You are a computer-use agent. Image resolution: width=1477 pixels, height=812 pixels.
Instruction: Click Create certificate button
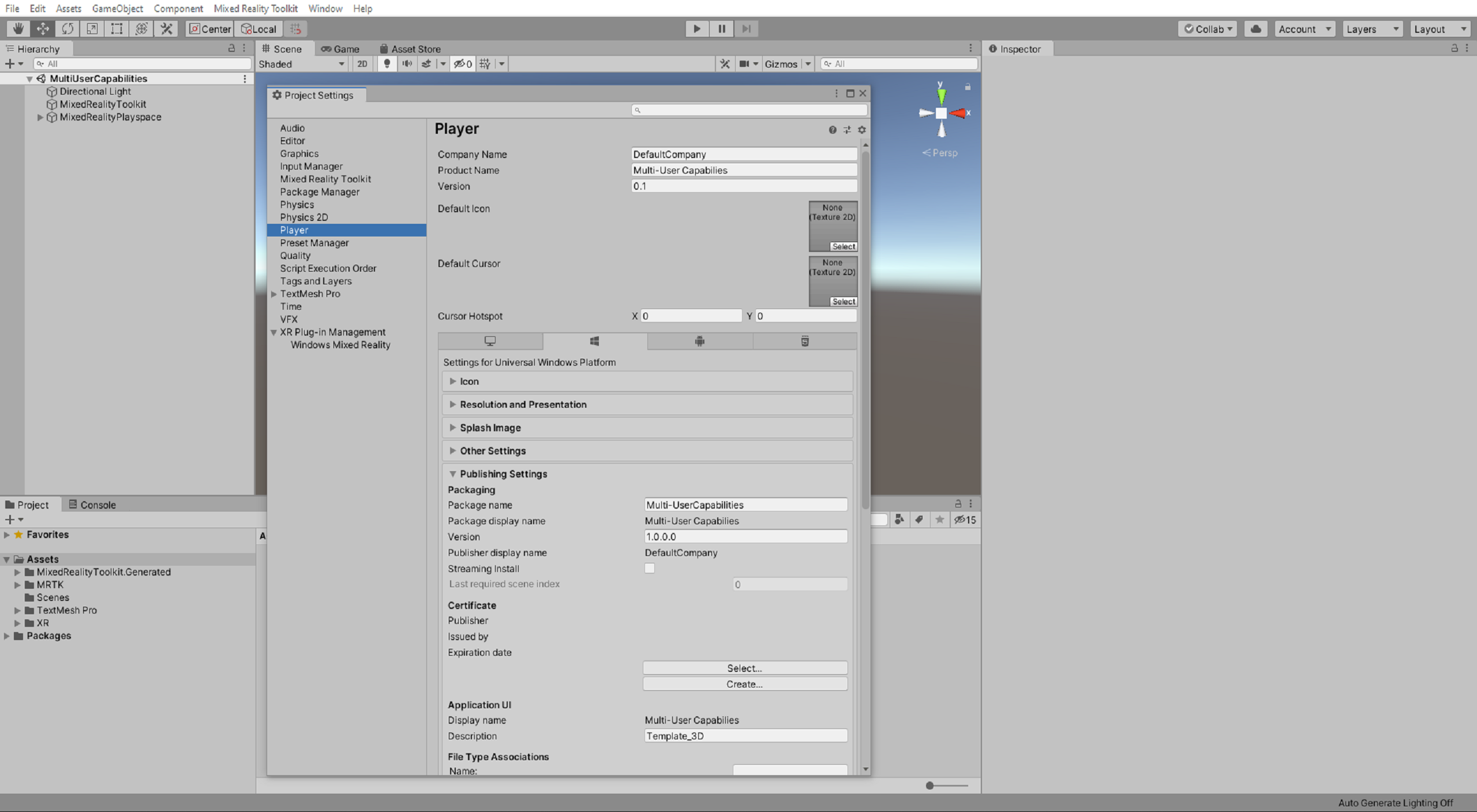tap(743, 683)
